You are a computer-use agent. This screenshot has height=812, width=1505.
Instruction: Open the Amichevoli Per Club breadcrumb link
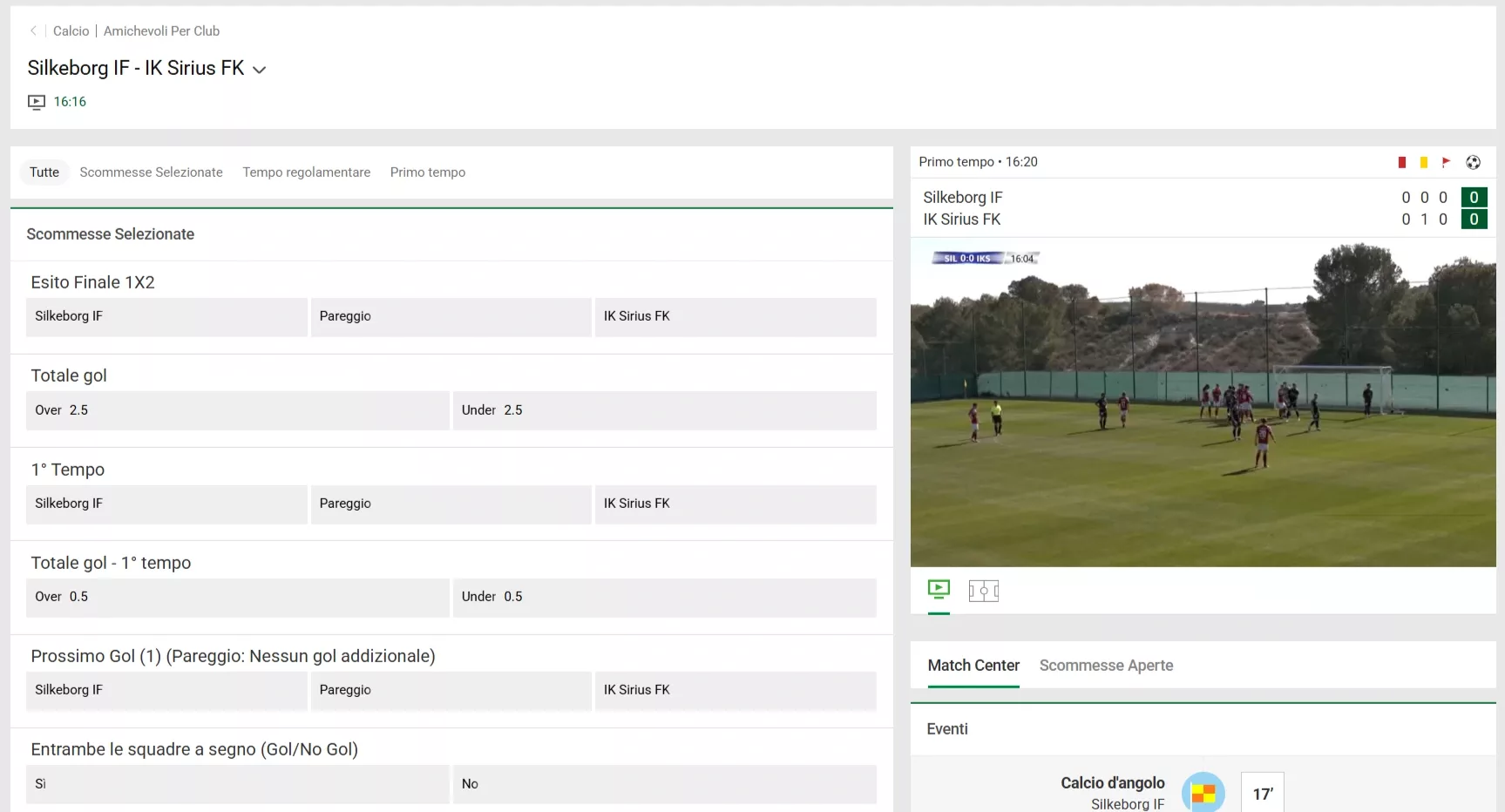coord(161,30)
